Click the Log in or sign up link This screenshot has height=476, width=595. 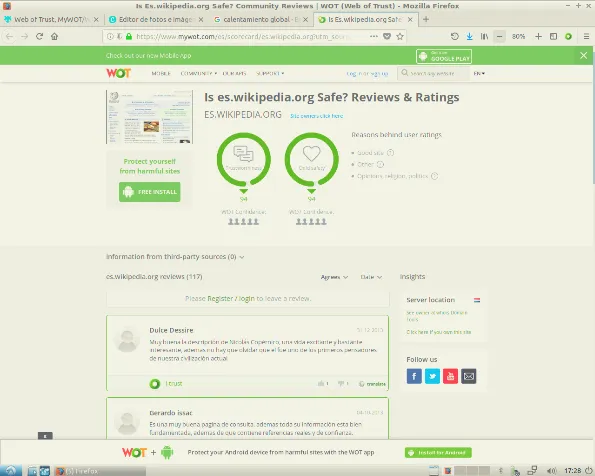367,74
